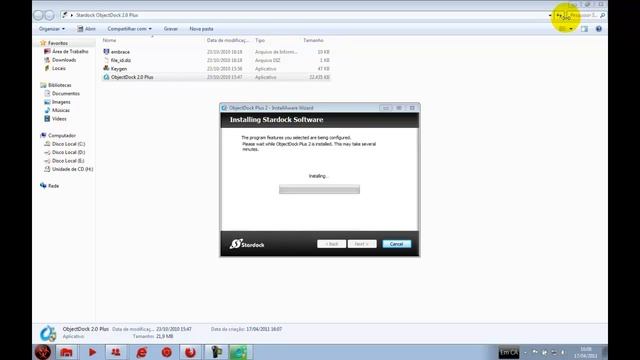Select Documentos library
The image size is (640, 360).
pyautogui.click(x=66, y=93)
